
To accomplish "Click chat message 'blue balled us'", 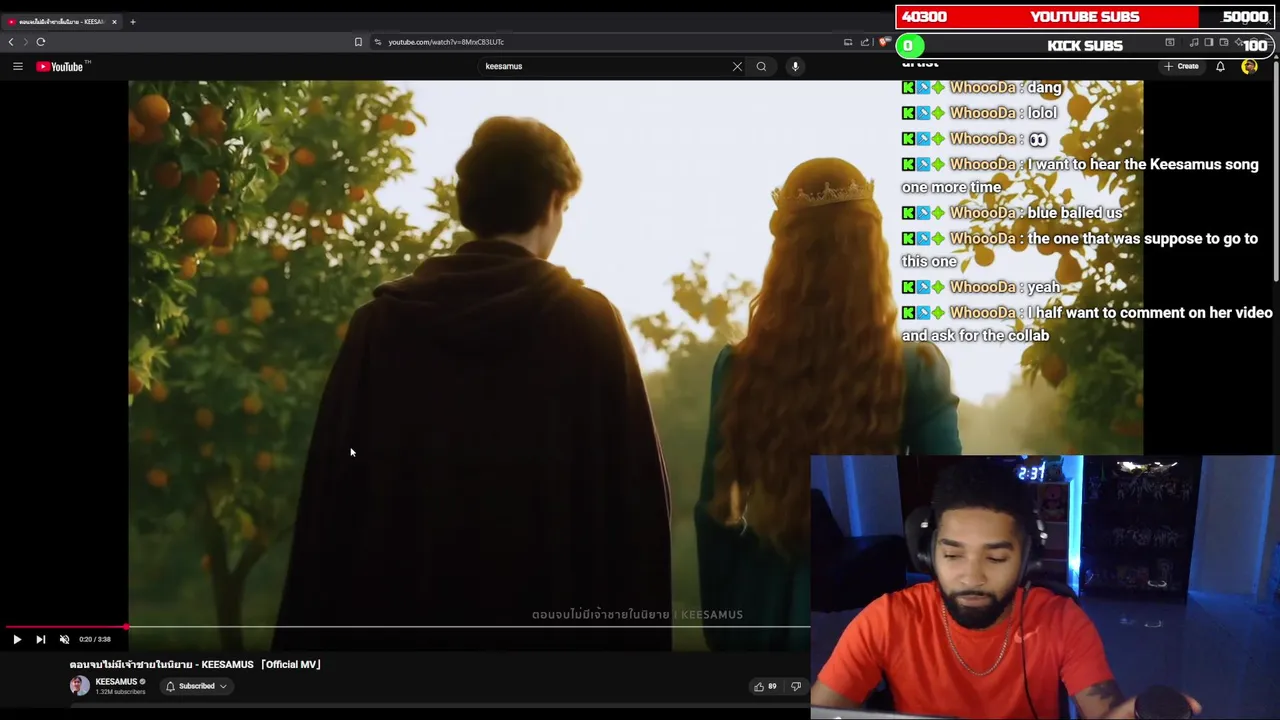I will click(1012, 213).
